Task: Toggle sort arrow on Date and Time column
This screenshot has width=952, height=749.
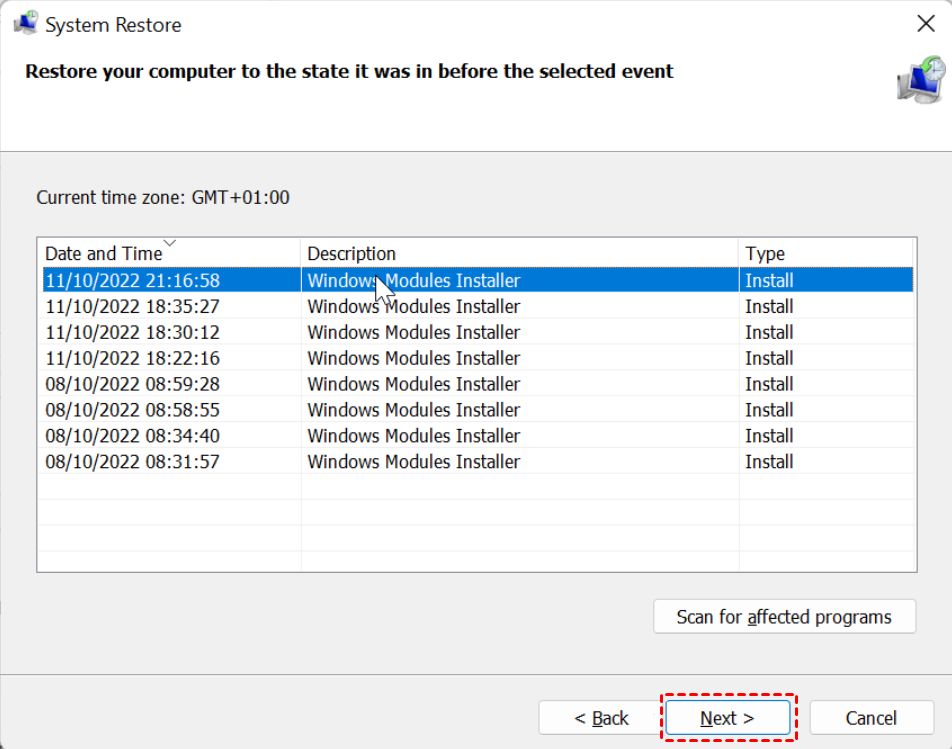Action: [169, 243]
